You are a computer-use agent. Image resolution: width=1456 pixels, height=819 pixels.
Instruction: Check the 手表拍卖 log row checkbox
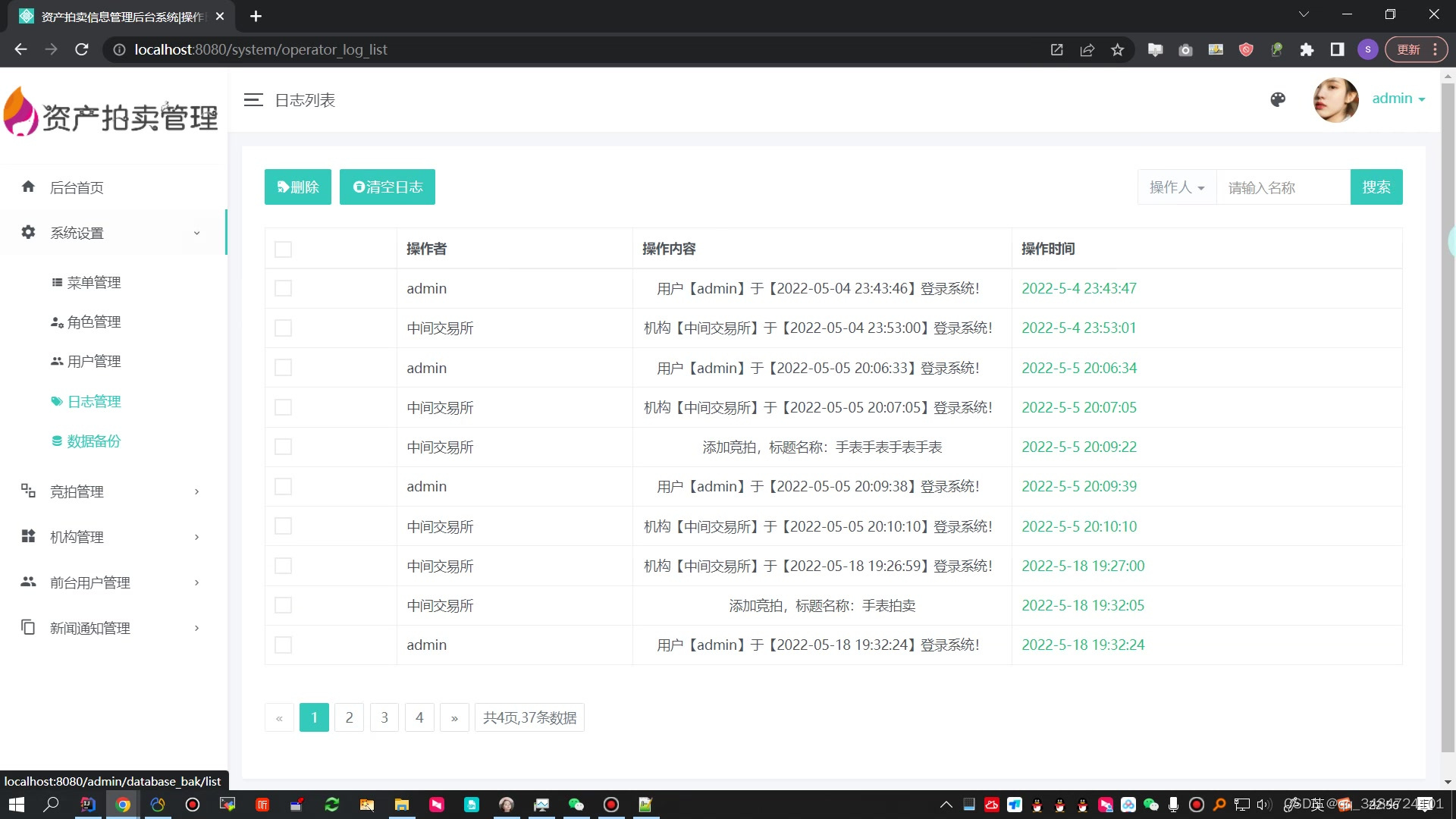[x=283, y=605]
